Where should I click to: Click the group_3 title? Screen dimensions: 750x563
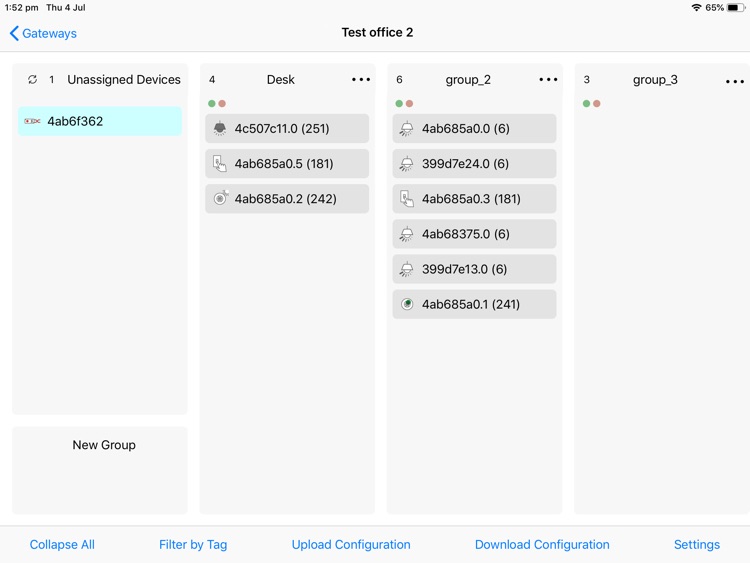click(x=655, y=79)
